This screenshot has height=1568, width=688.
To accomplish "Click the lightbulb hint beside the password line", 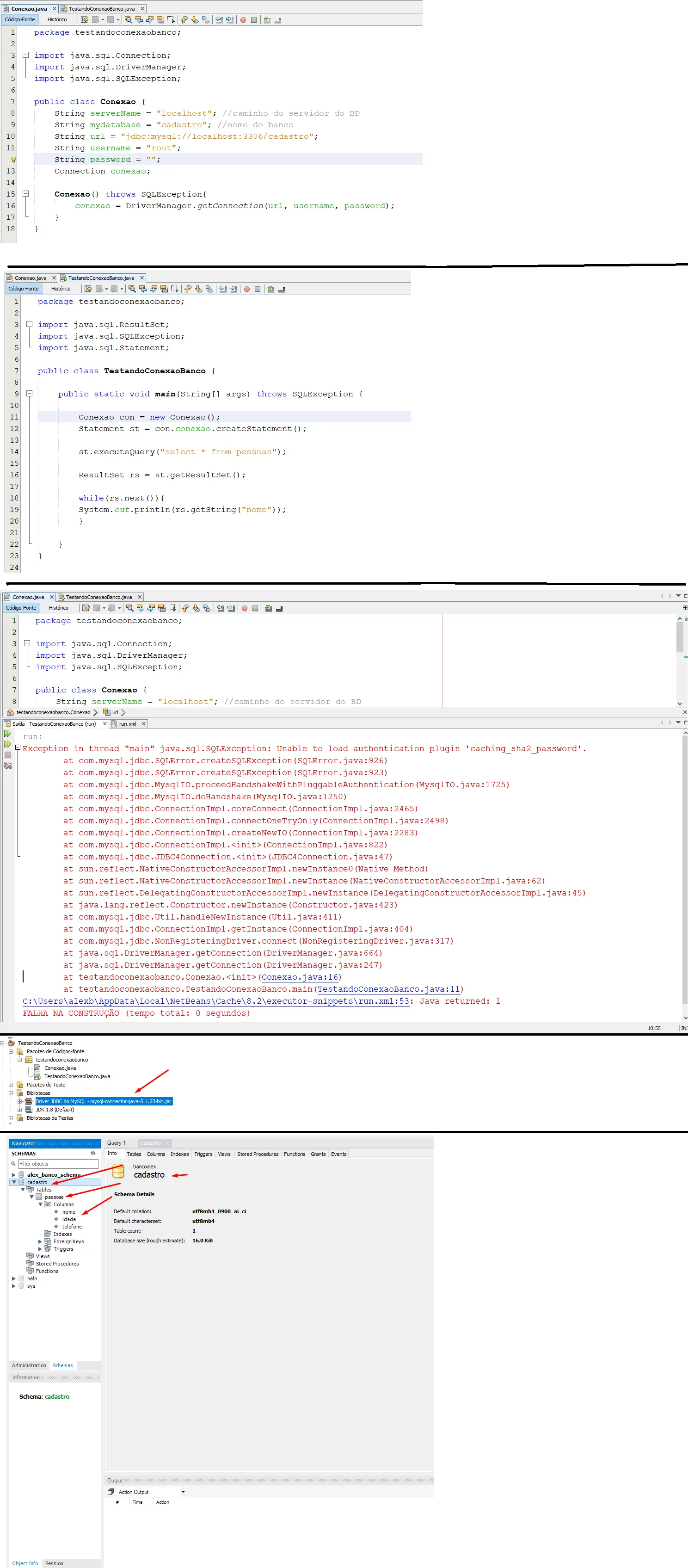I will (13, 160).
